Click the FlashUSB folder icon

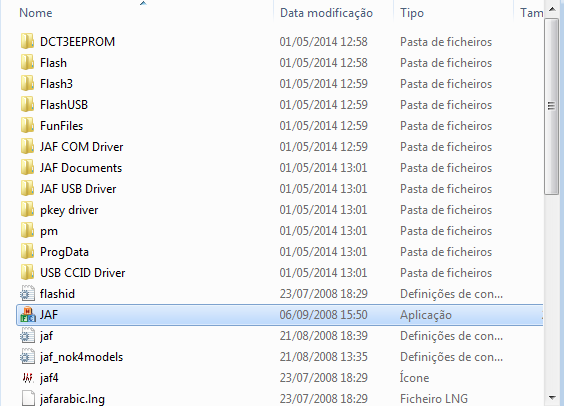27,105
